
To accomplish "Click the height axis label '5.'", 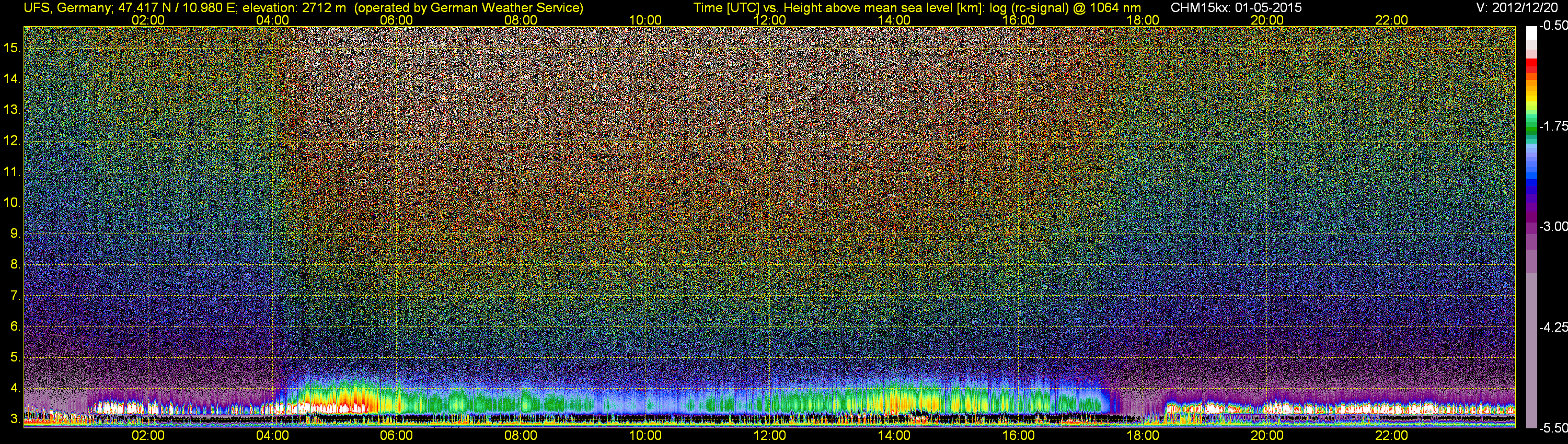I will (x=15, y=357).
